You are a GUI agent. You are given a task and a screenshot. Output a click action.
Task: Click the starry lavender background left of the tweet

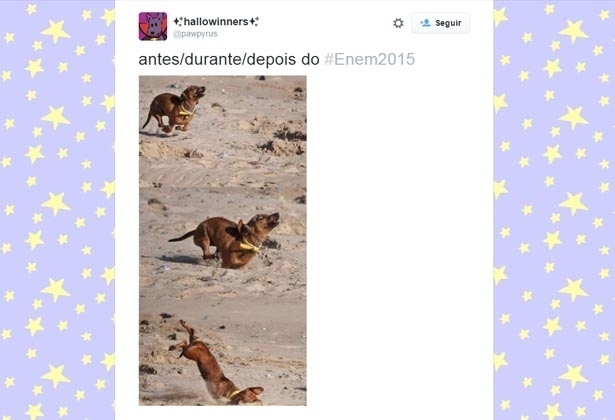pos(57,210)
